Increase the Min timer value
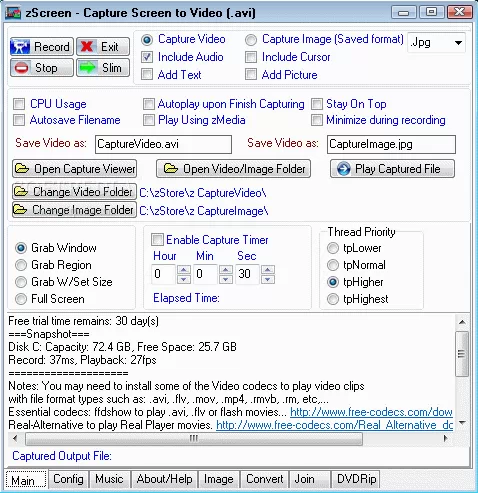 tap(226, 269)
